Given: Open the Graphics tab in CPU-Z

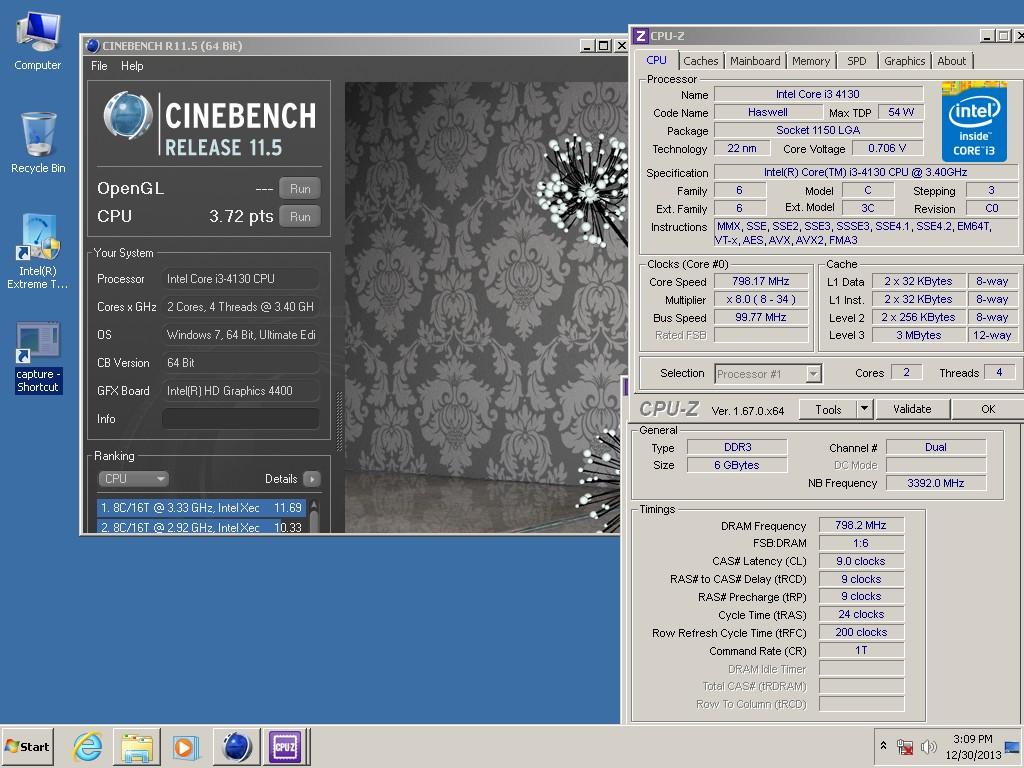Looking at the screenshot, I should point(904,61).
